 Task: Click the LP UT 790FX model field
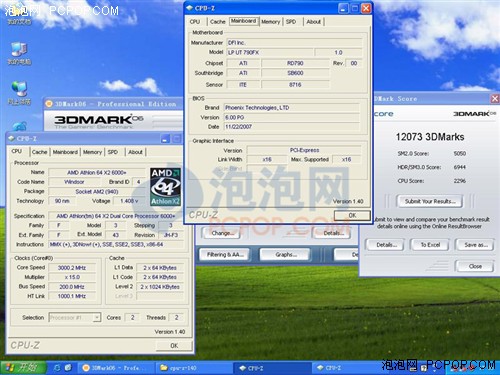click(x=270, y=52)
